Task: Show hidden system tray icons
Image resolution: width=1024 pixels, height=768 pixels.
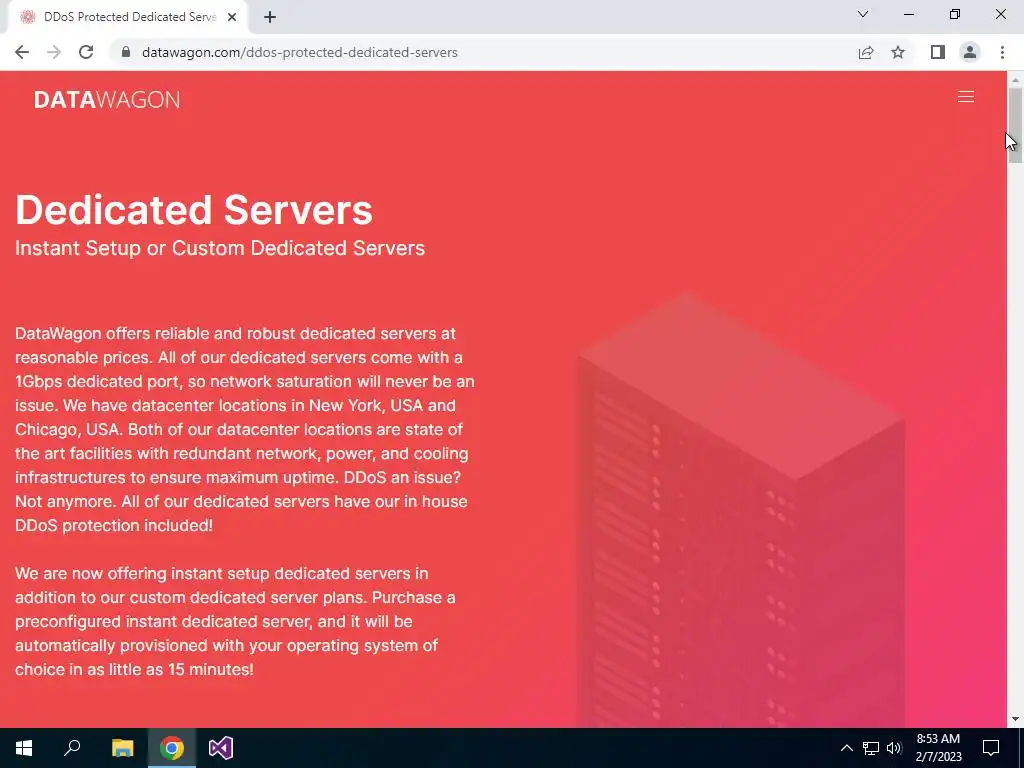Action: pos(846,748)
